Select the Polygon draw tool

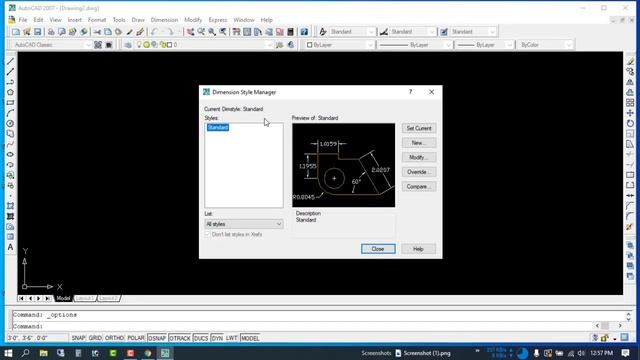tap(10, 92)
